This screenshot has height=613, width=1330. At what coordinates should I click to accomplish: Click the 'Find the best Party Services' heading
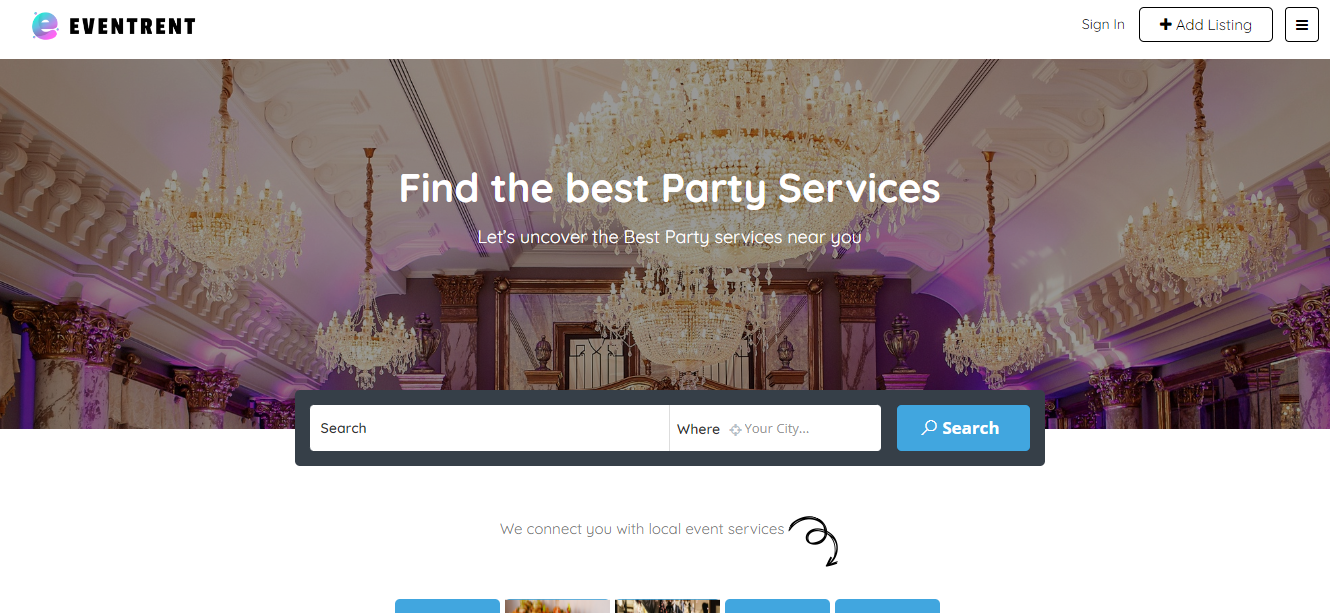tap(669, 188)
